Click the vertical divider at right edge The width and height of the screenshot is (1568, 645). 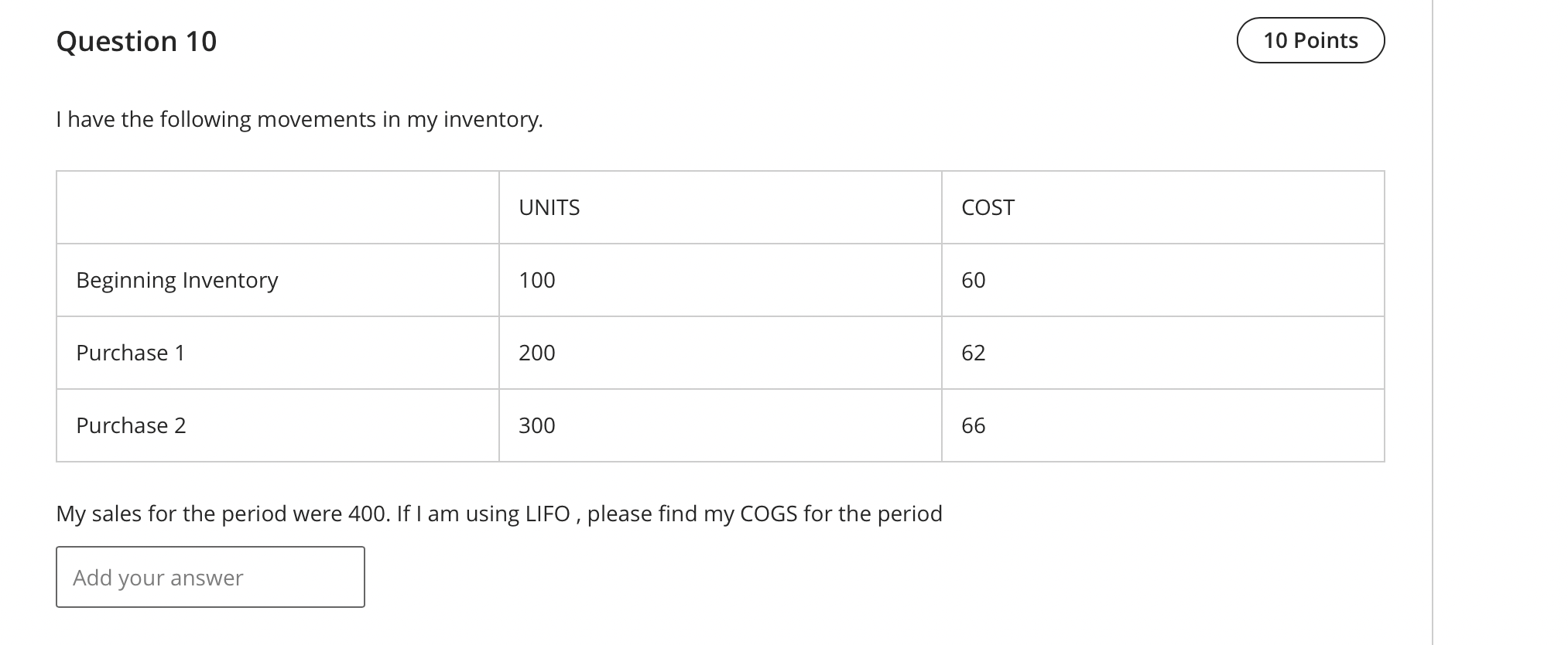[1433, 322]
